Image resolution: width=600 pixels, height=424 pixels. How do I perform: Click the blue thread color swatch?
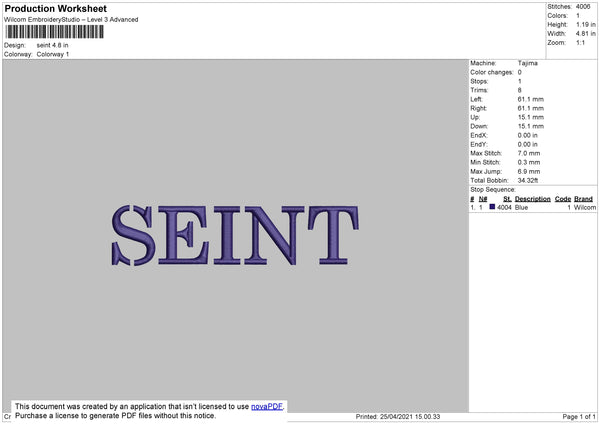tap(492, 207)
